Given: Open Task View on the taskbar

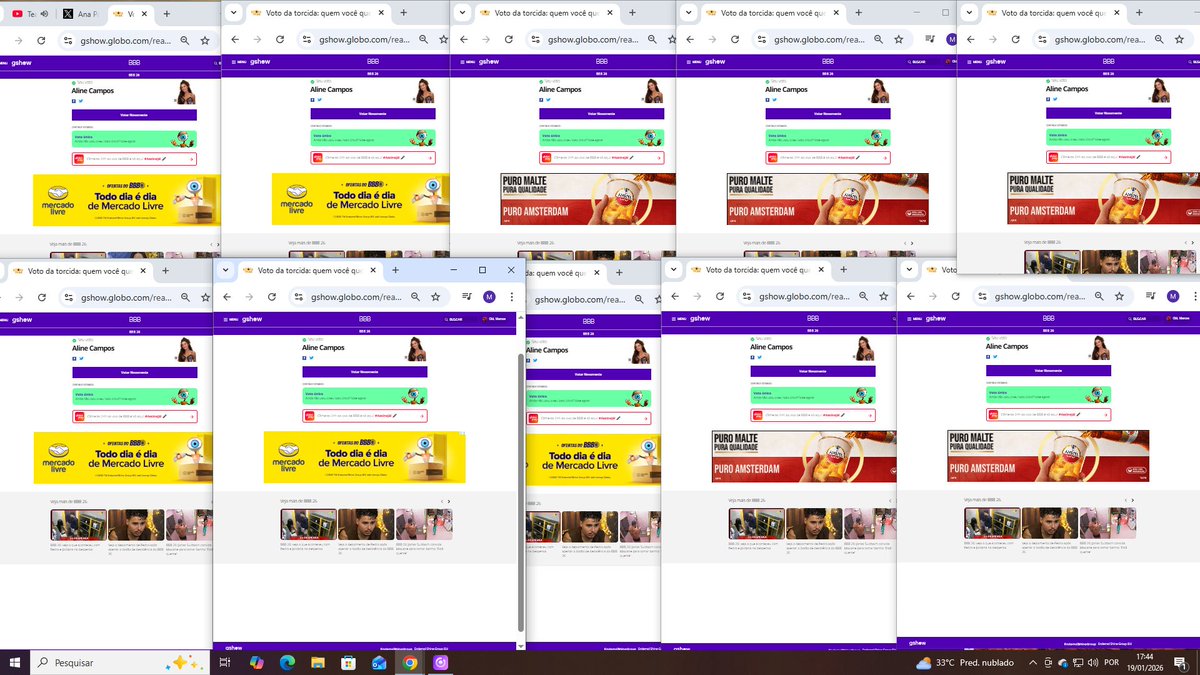Looking at the screenshot, I should click(225, 662).
